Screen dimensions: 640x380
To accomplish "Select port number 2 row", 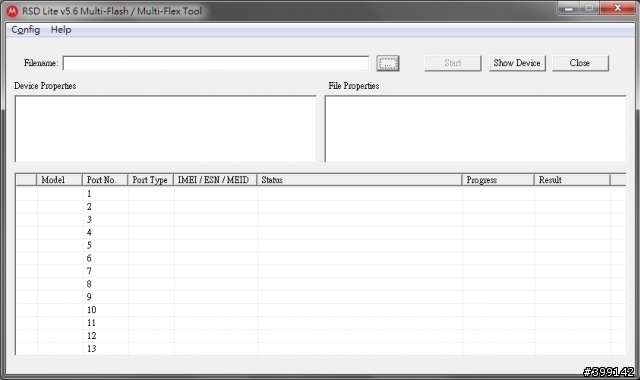I will pos(320,207).
